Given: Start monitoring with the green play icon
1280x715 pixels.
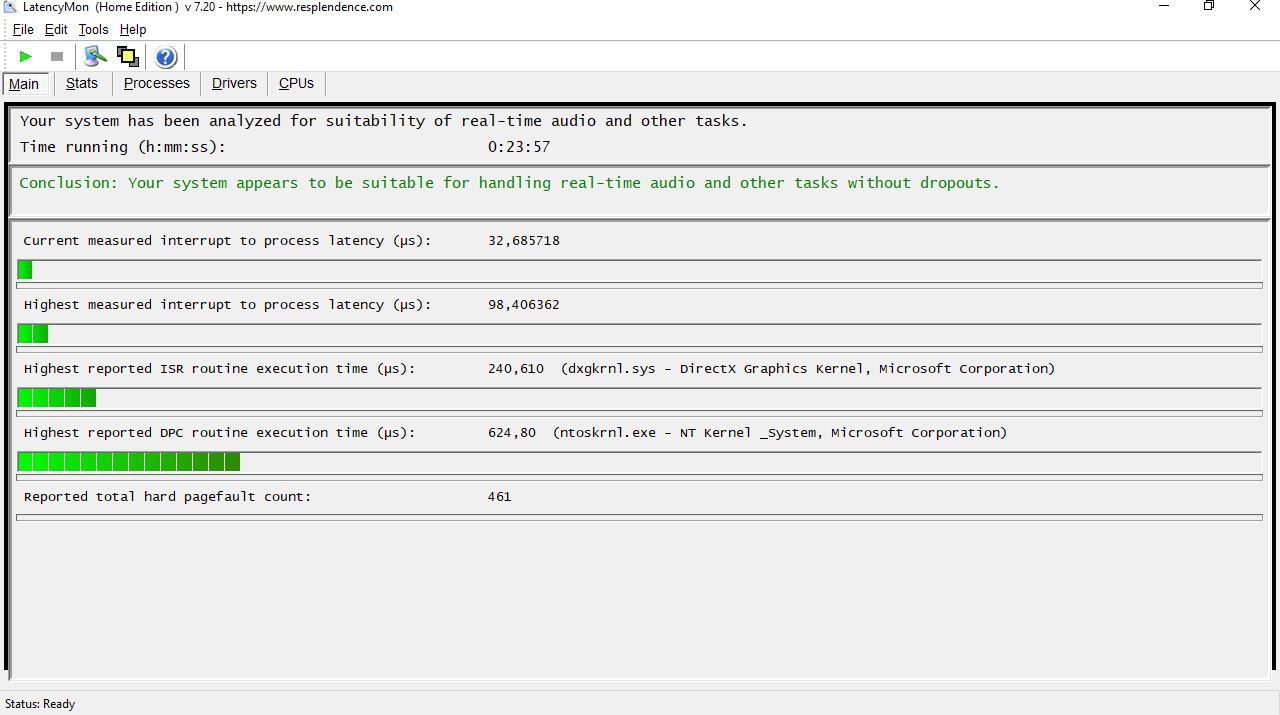Looking at the screenshot, I should point(25,57).
